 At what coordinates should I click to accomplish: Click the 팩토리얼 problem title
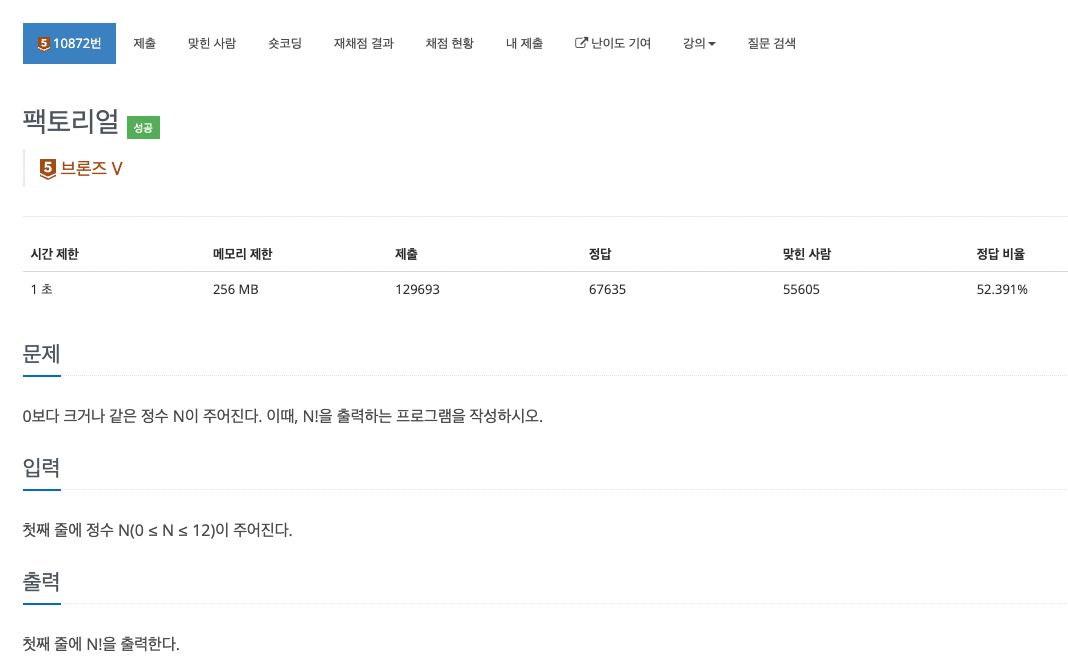coord(71,121)
